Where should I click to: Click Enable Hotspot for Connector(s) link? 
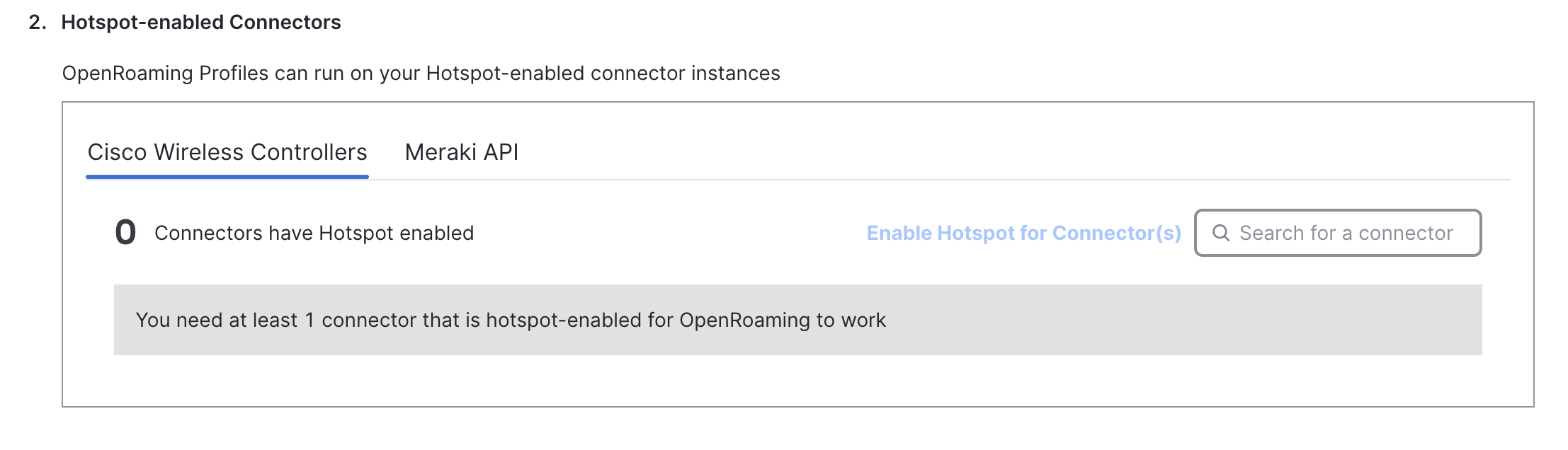pyautogui.click(x=1024, y=233)
